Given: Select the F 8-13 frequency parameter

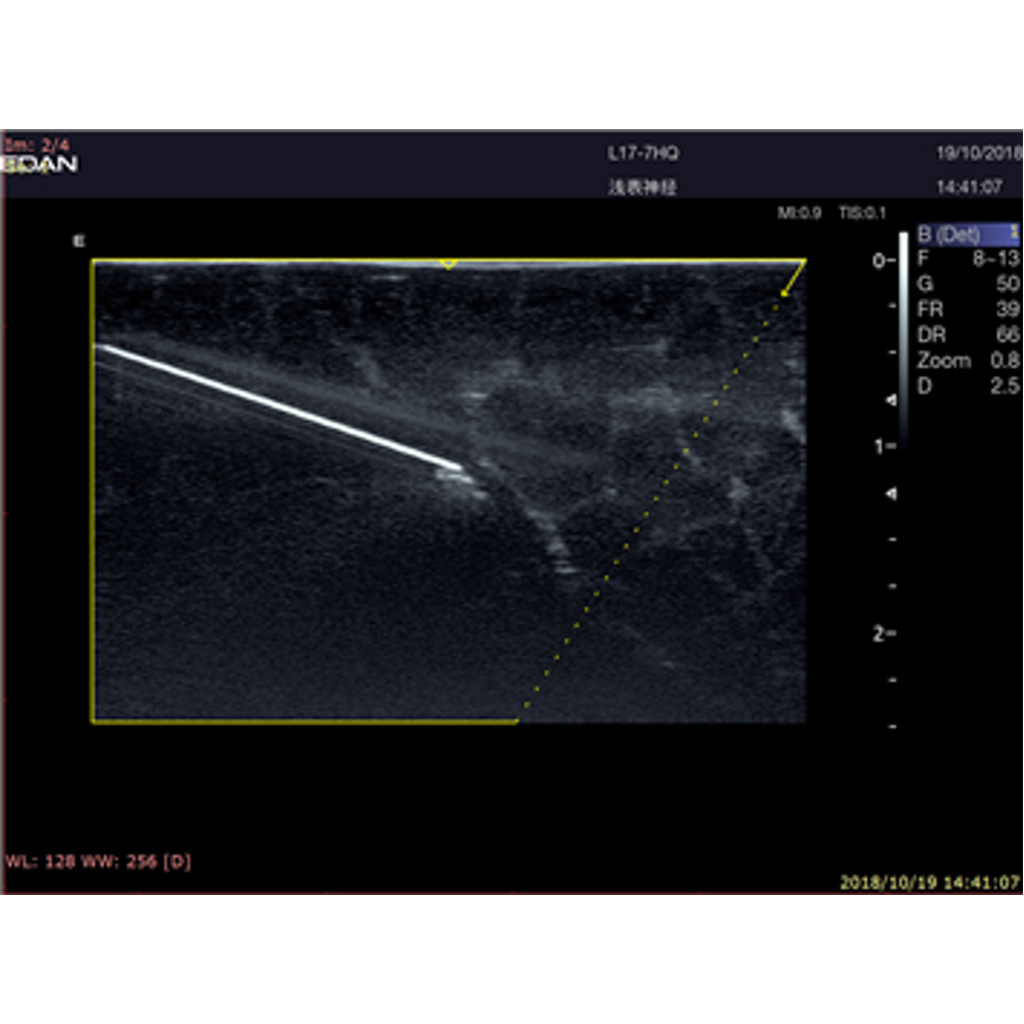Looking at the screenshot, I should (x=967, y=260).
